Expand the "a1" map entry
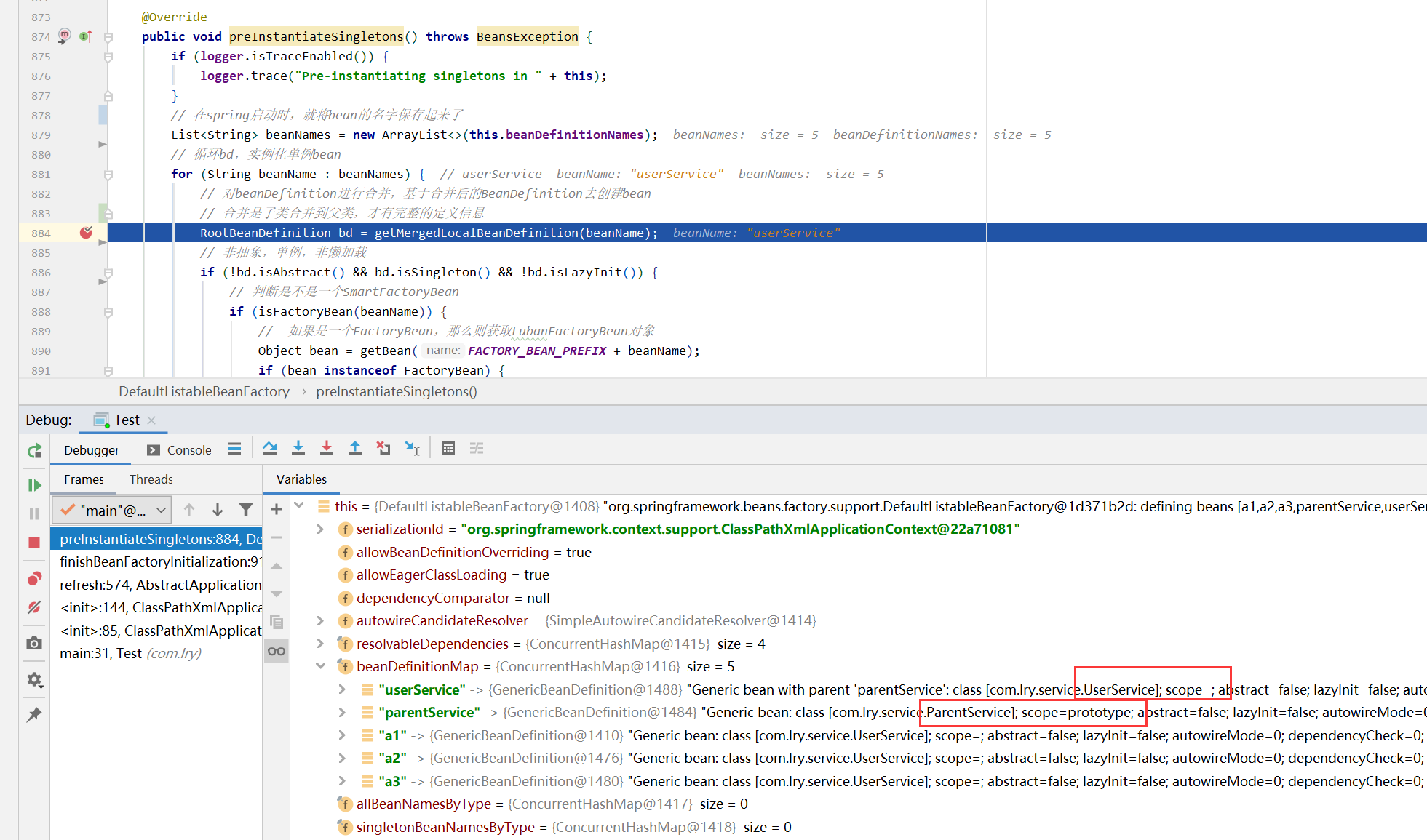The height and width of the screenshot is (840, 1427). click(342, 735)
